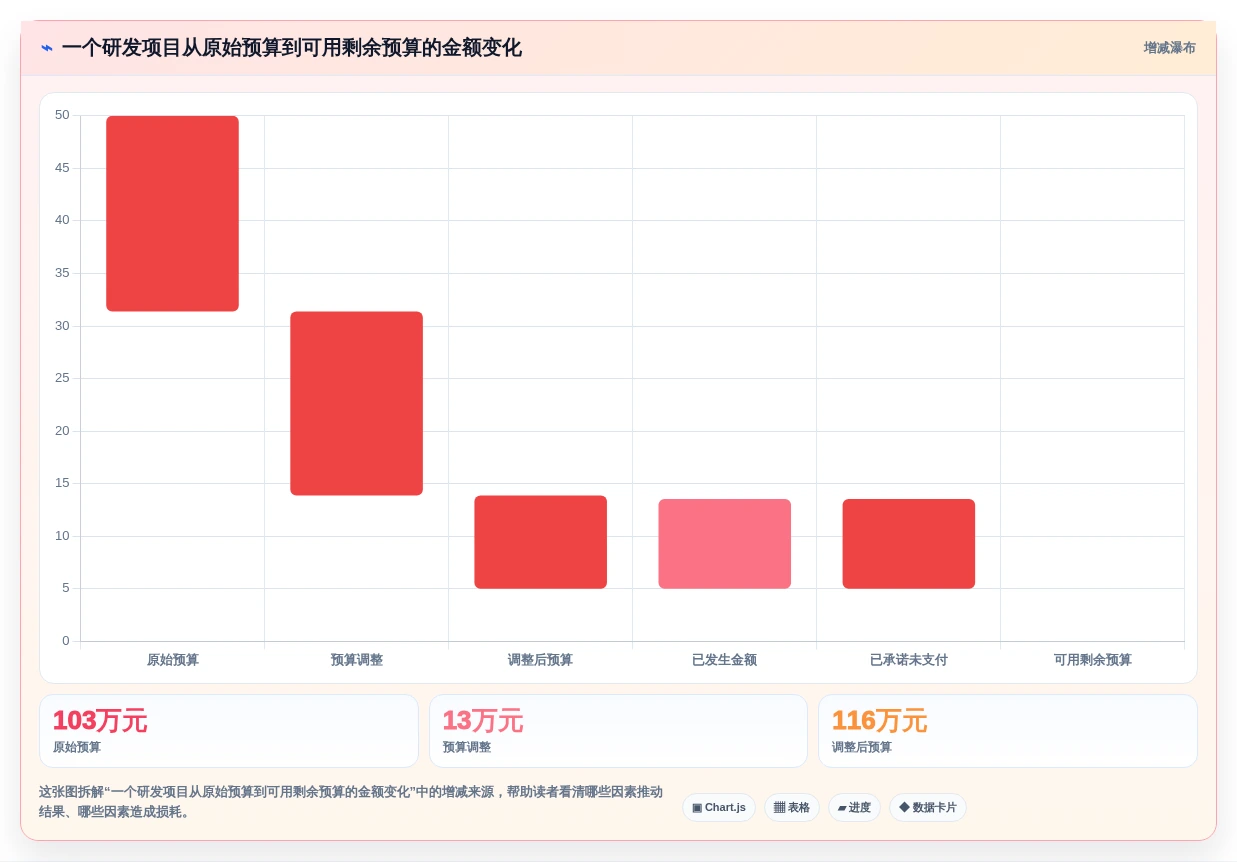Select the 原始预算 bar in the chart

(x=173, y=213)
